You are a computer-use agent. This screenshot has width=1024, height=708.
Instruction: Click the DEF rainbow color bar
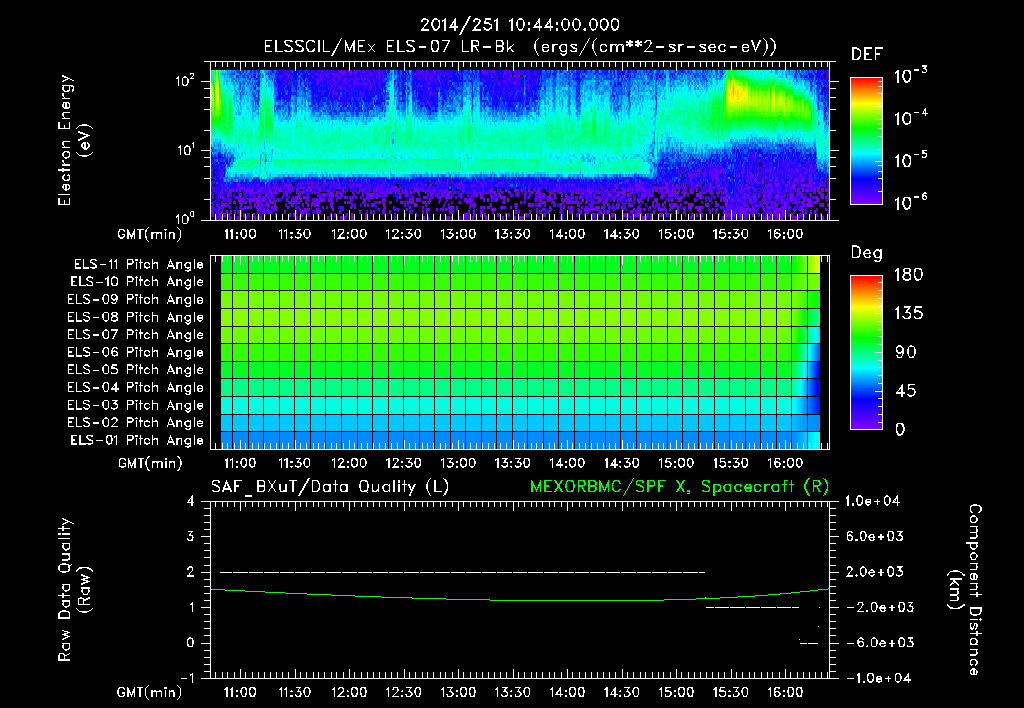[866, 140]
